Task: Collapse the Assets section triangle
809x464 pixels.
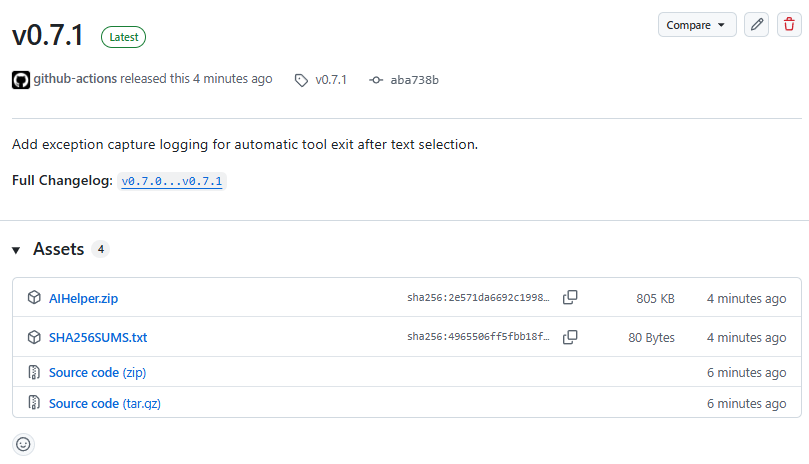Action: coord(16,250)
